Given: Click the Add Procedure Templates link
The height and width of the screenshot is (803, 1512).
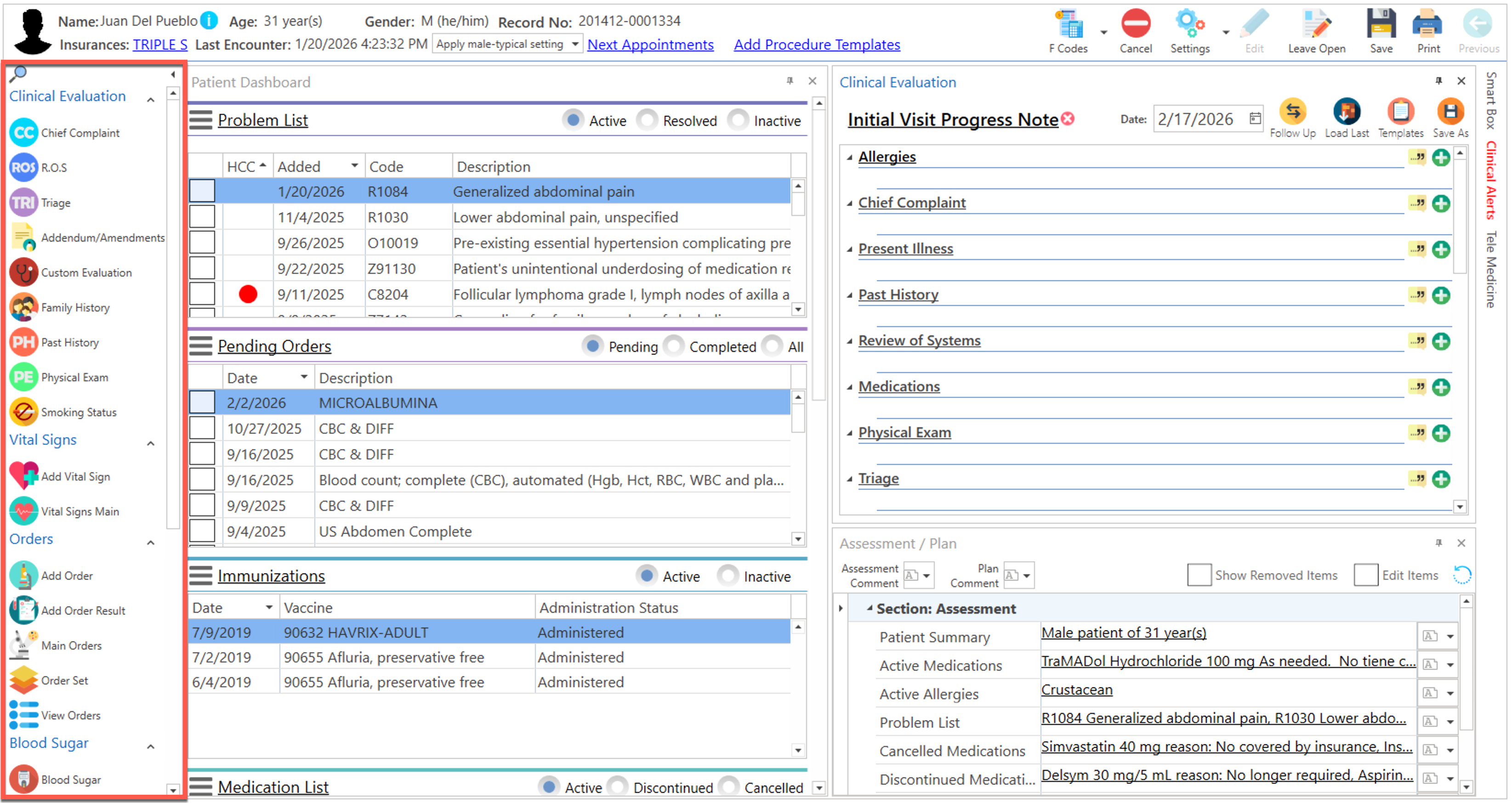Looking at the screenshot, I should (817, 45).
